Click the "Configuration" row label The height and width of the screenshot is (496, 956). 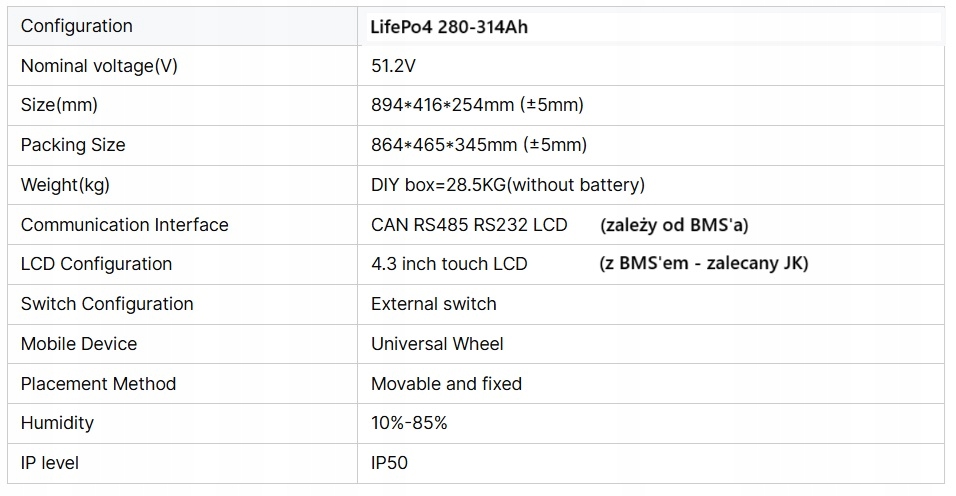76,26
